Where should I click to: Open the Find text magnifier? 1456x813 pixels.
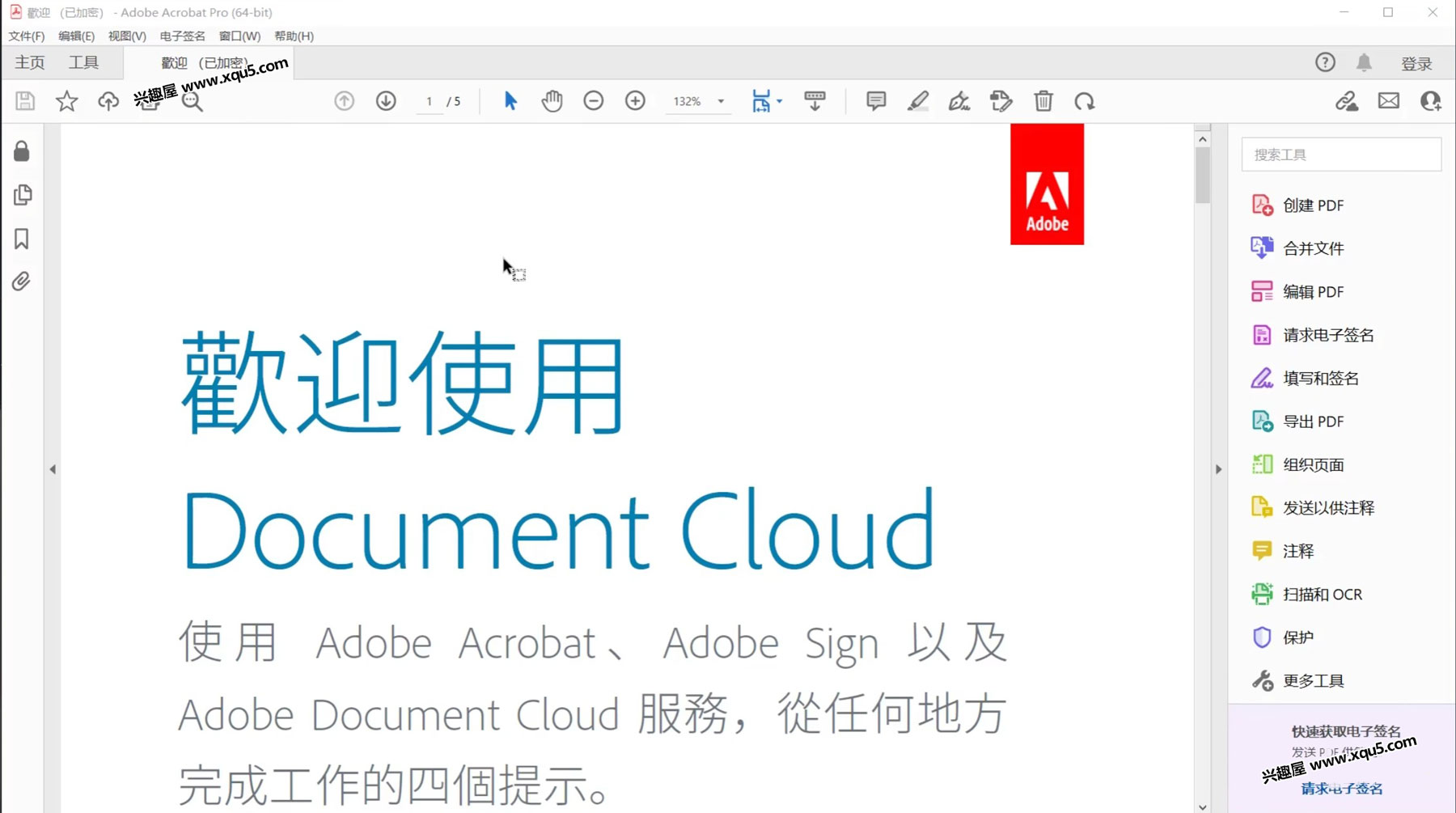pos(193,101)
